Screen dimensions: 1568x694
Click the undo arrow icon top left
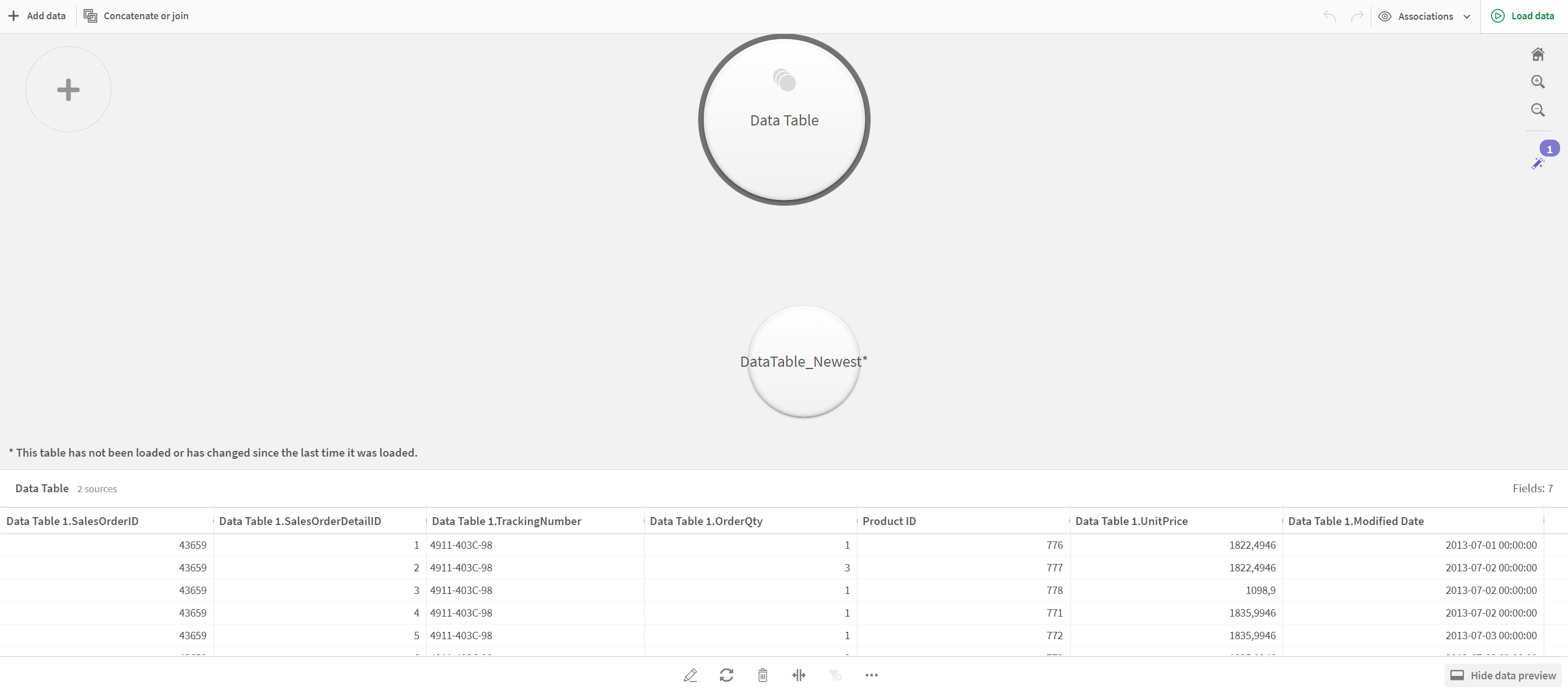coord(1330,16)
